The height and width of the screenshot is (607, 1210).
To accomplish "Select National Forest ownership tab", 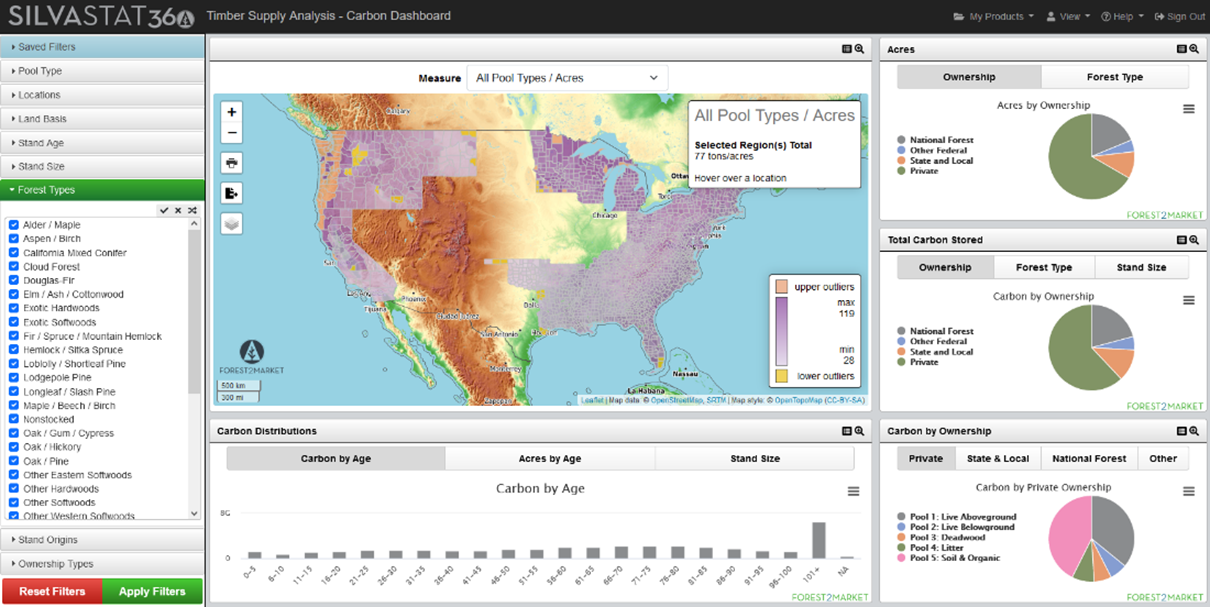I will [1089, 459].
